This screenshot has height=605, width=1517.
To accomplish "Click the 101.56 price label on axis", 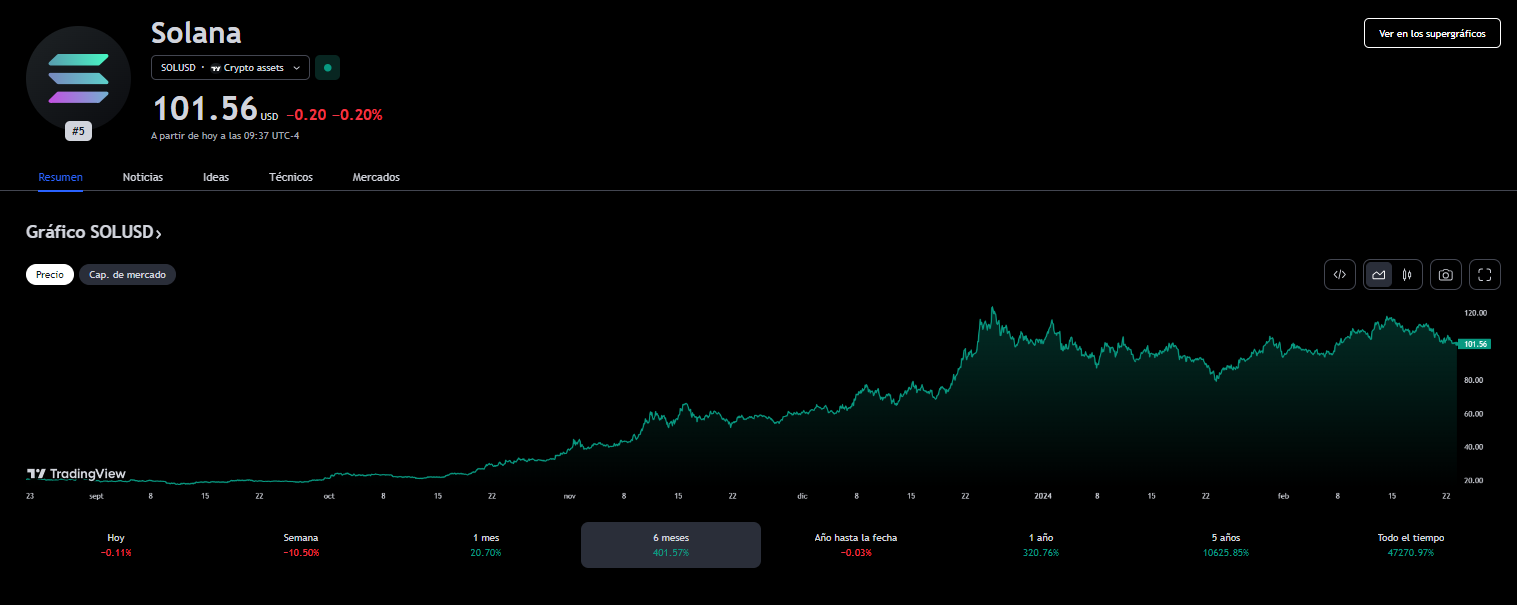I will (x=1475, y=344).
